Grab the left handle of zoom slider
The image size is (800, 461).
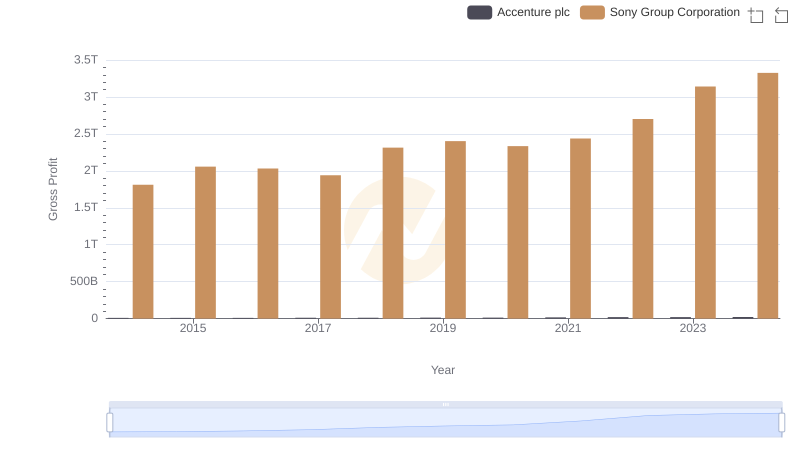110,423
